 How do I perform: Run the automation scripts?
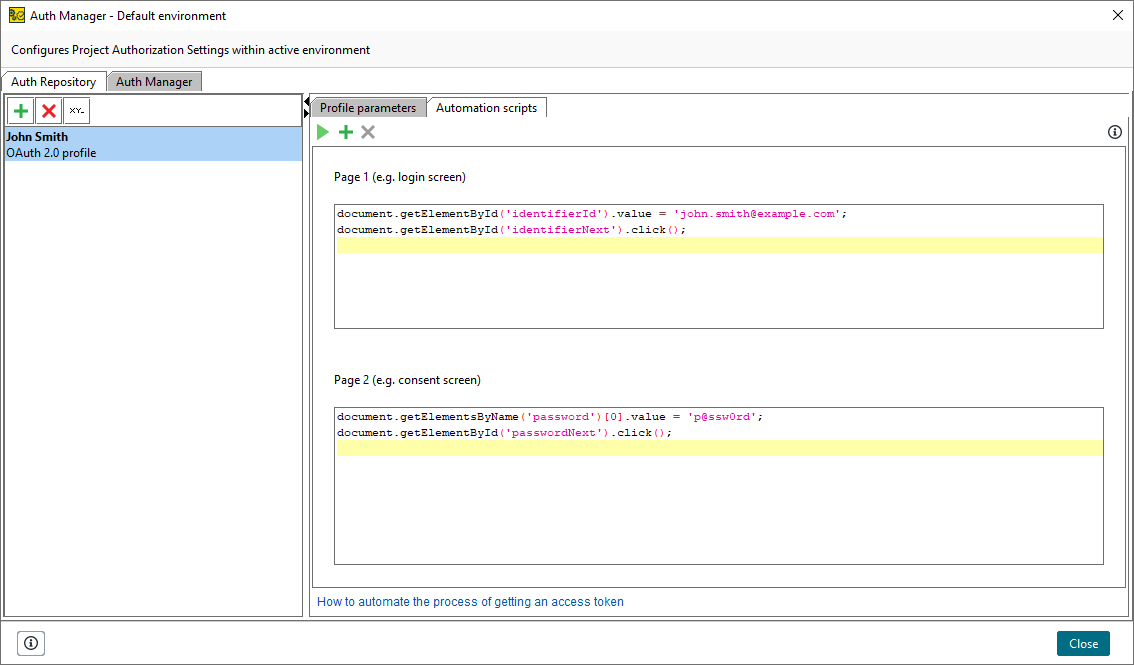tap(322, 131)
